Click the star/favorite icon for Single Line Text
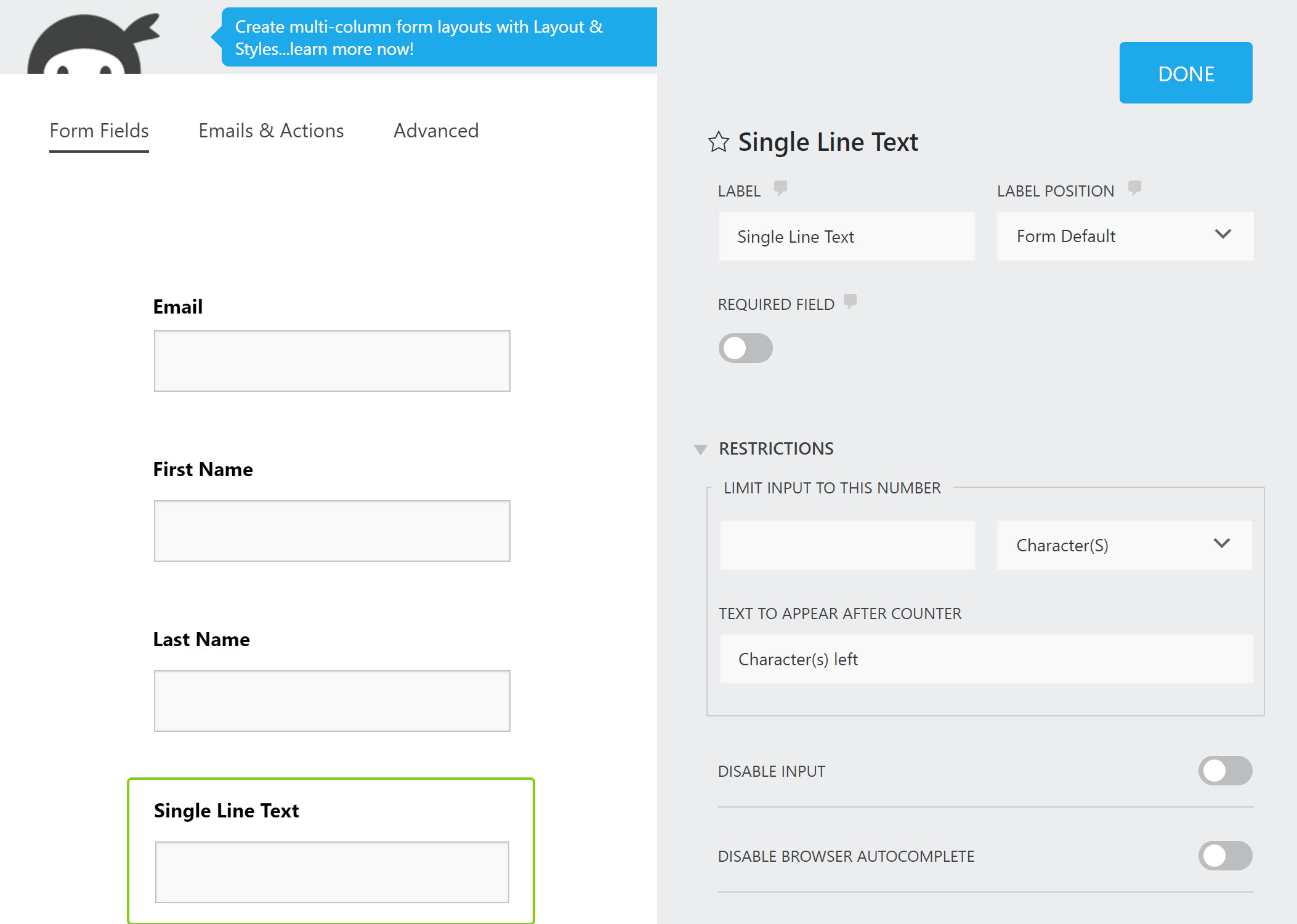Image resolution: width=1297 pixels, height=924 pixels. (717, 141)
